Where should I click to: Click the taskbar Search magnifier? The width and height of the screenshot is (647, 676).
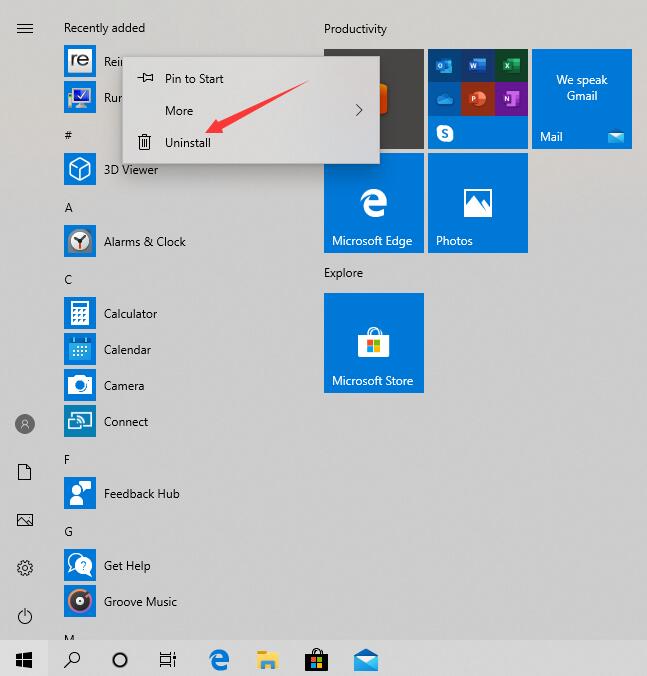pyautogui.click(x=72, y=659)
